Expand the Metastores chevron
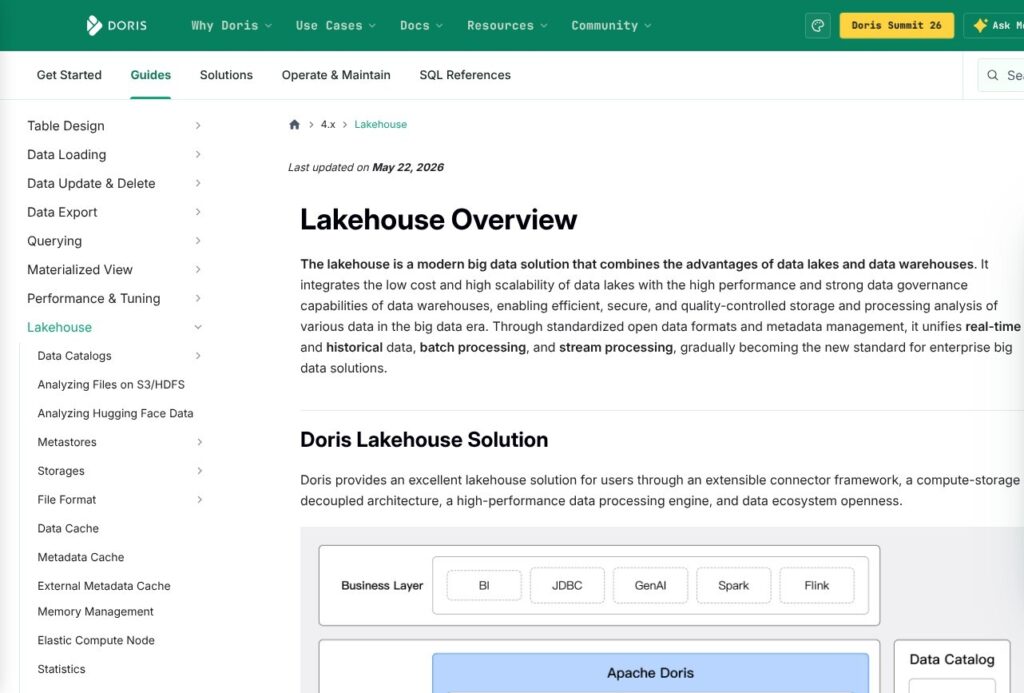 (x=199, y=442)
